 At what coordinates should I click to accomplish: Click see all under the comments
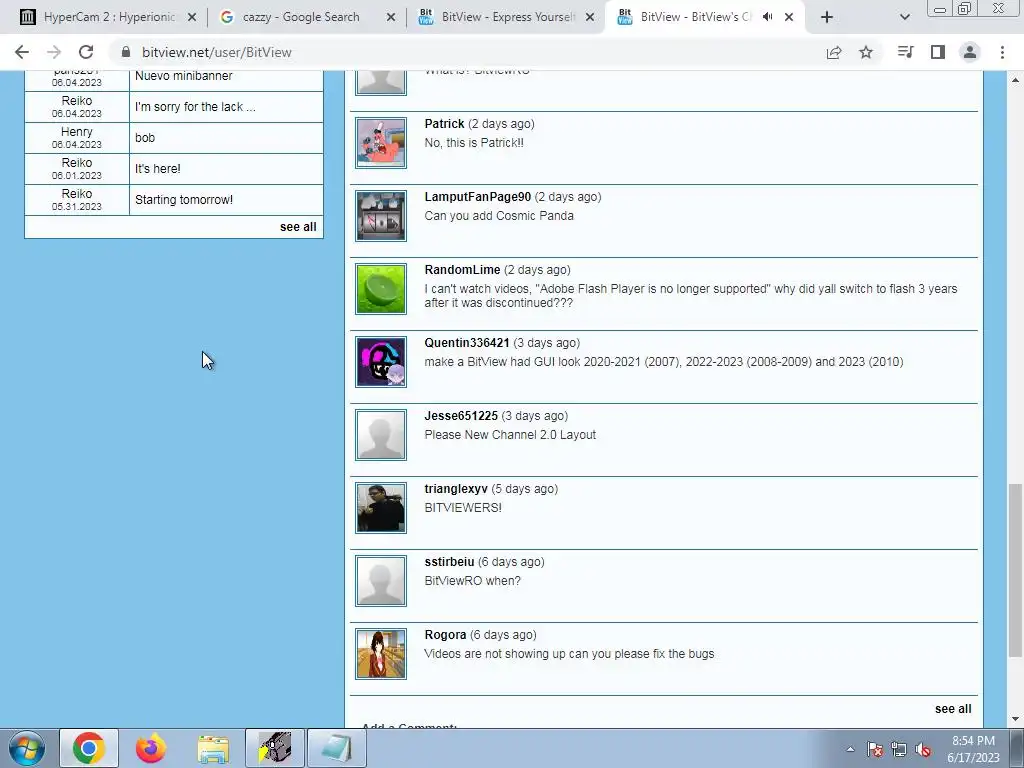(x=953, y=709)
